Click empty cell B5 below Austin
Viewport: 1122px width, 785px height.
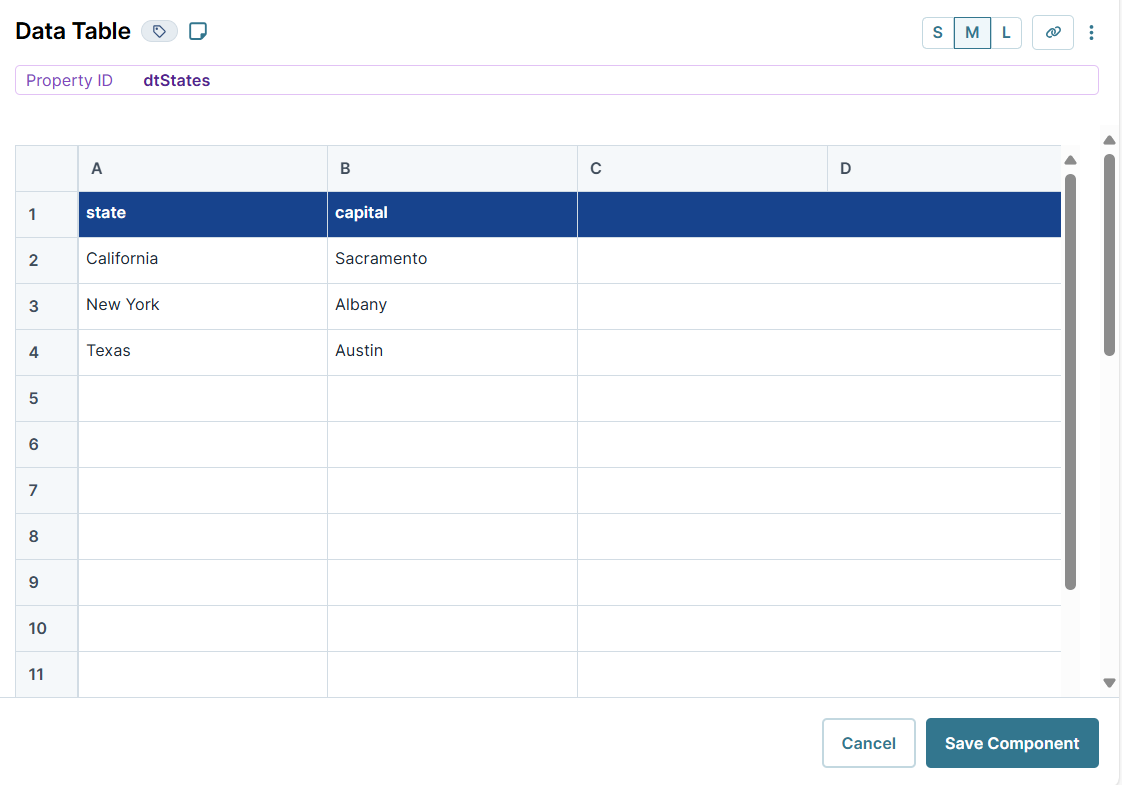[x=452, y=399]
